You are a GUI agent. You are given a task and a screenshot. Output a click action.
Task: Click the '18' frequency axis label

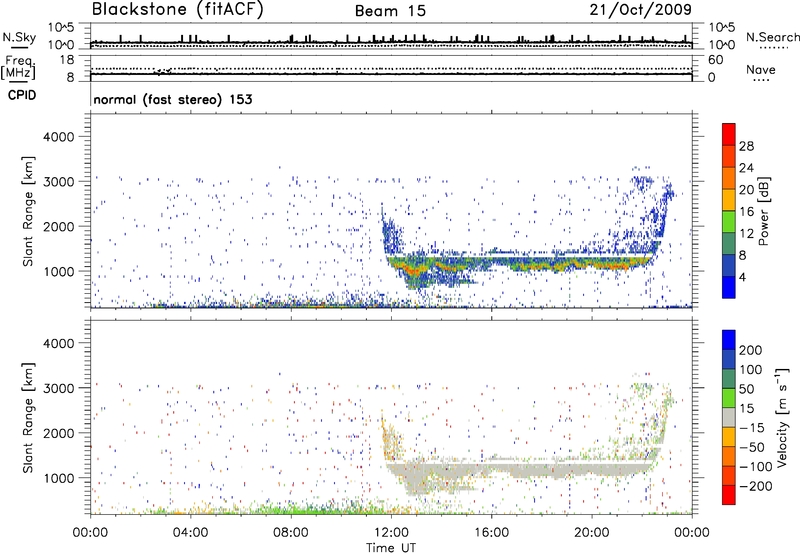click(x=67, y=60)
